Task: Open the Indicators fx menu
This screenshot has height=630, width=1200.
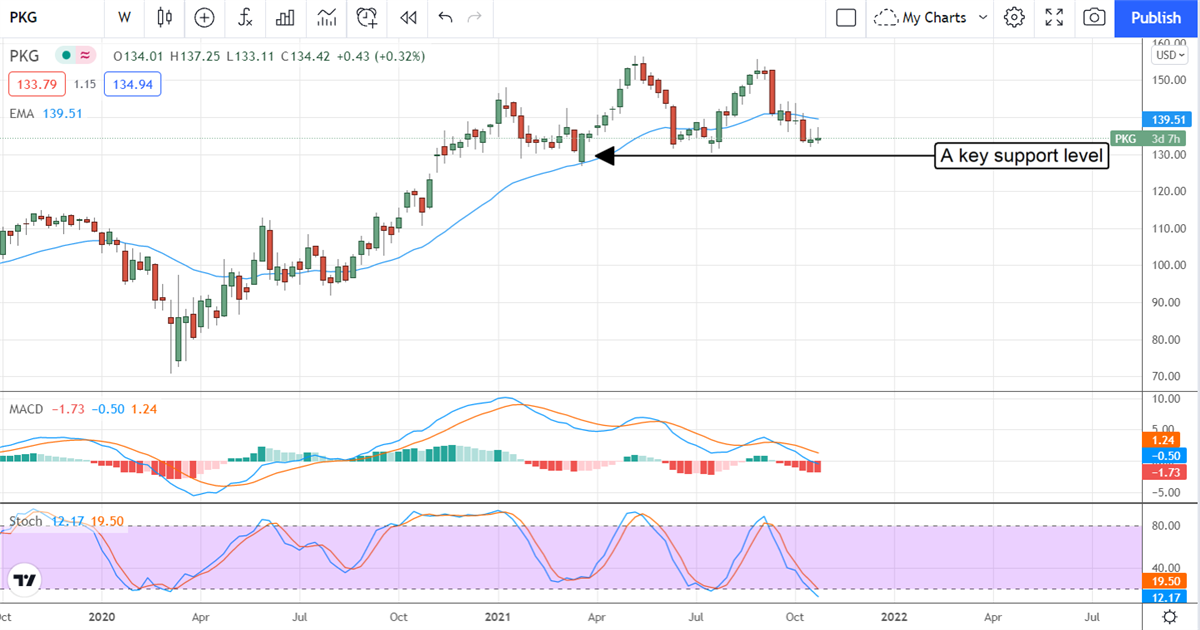Action: click(x=245, y=17)
